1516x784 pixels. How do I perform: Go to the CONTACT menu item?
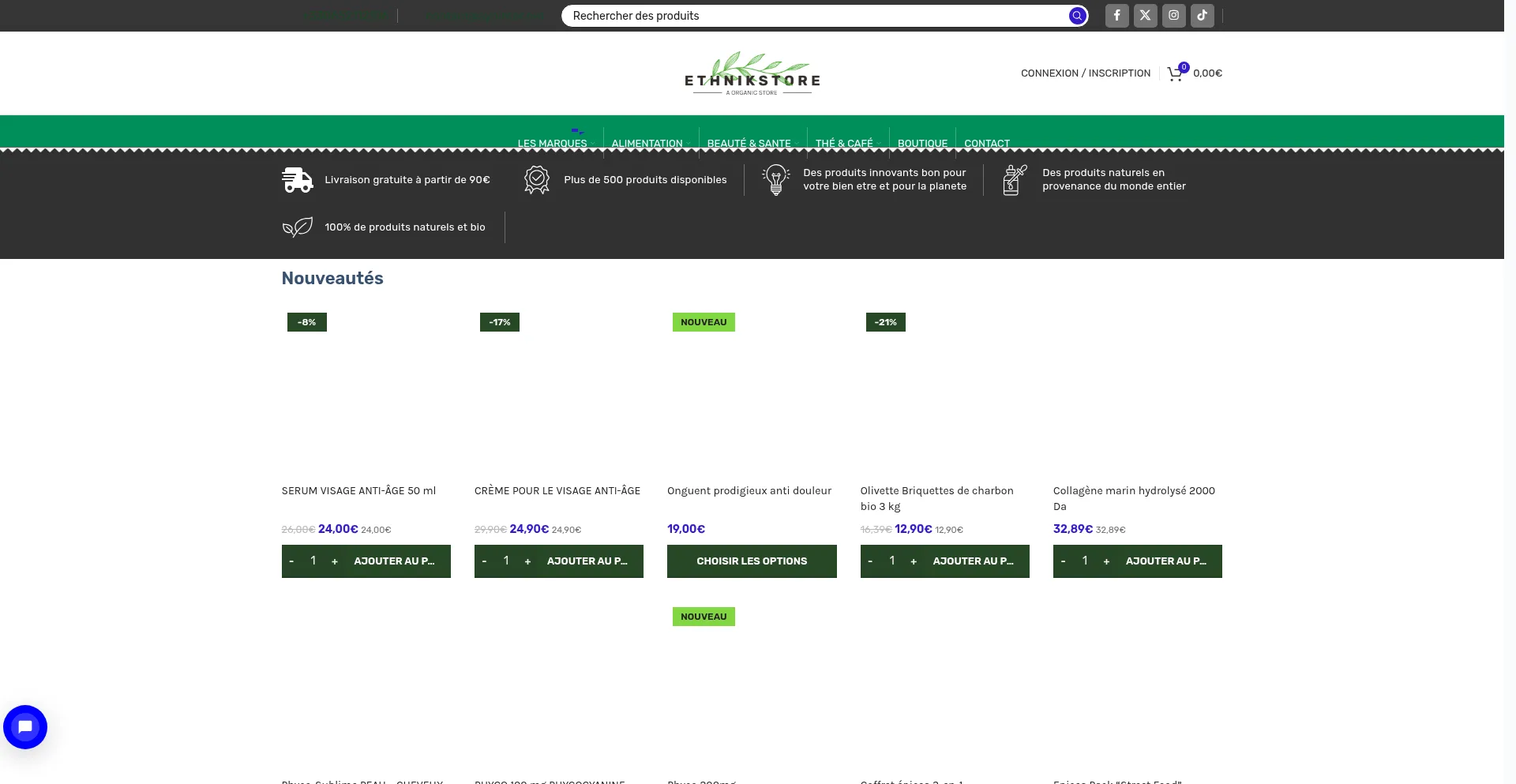click(987, 144)
